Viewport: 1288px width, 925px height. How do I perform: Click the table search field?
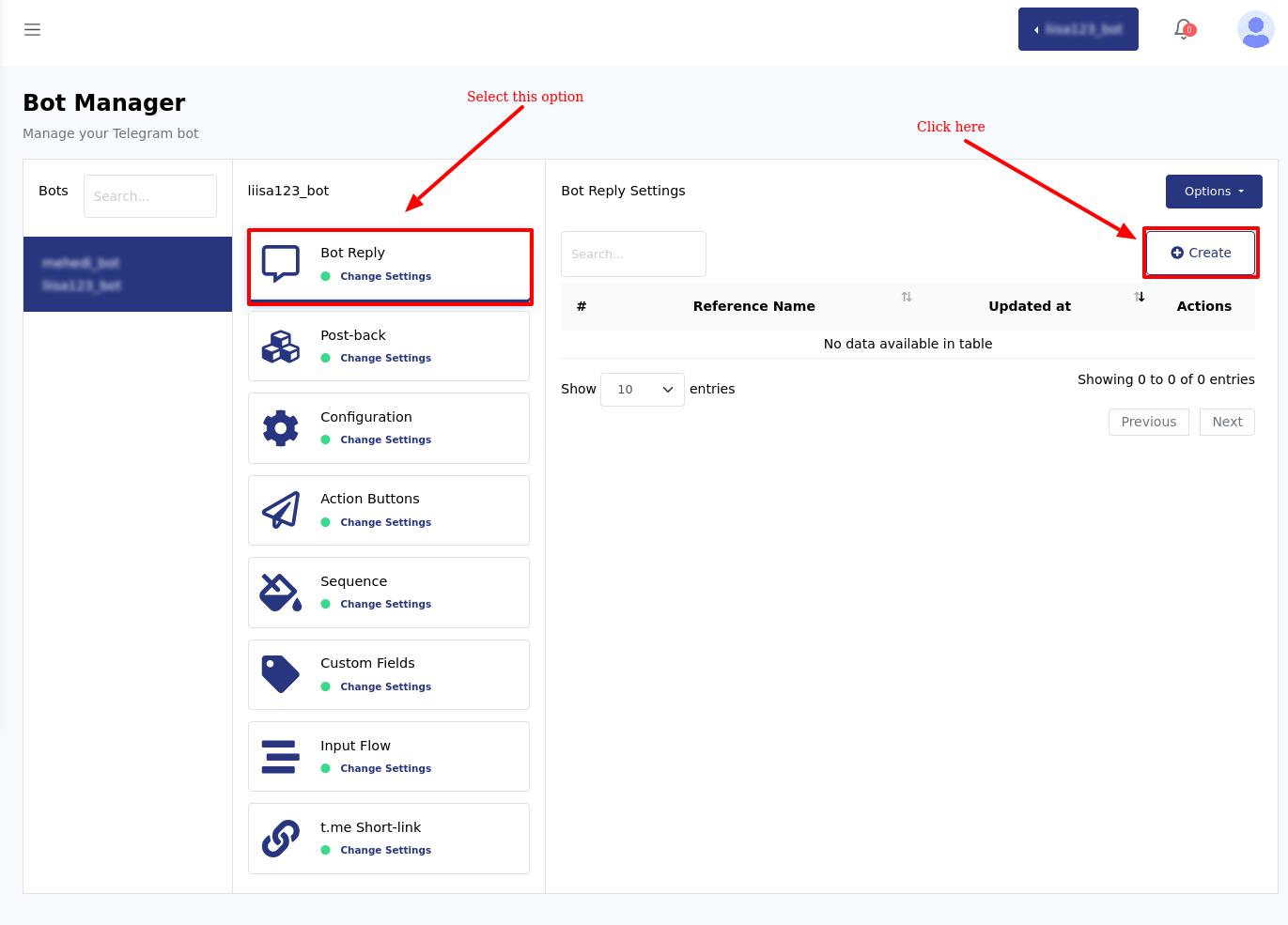coord(633,254)
